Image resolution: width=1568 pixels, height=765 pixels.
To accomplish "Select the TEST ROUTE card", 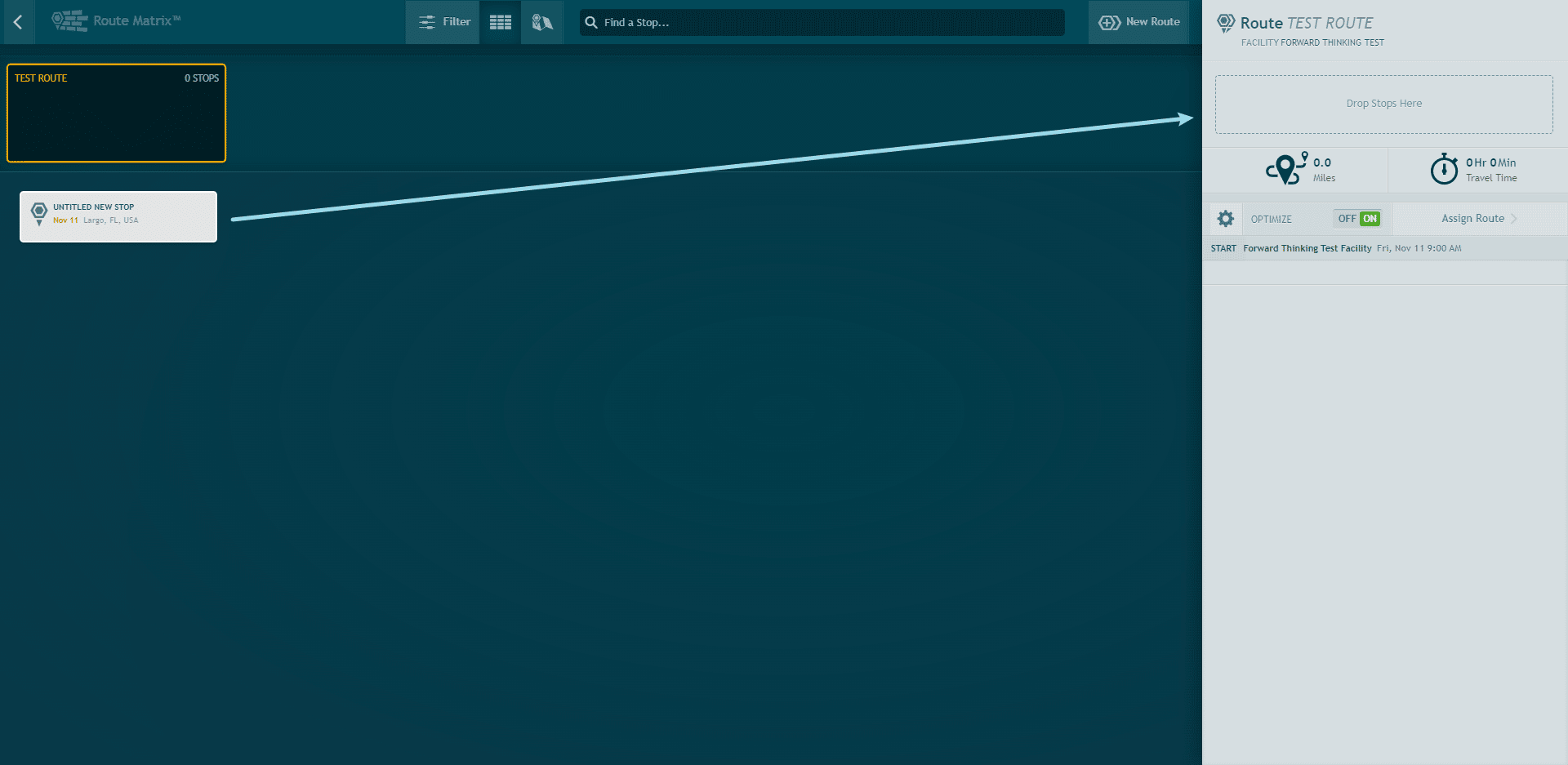I will pyautogui.click(x=116, y=113).
